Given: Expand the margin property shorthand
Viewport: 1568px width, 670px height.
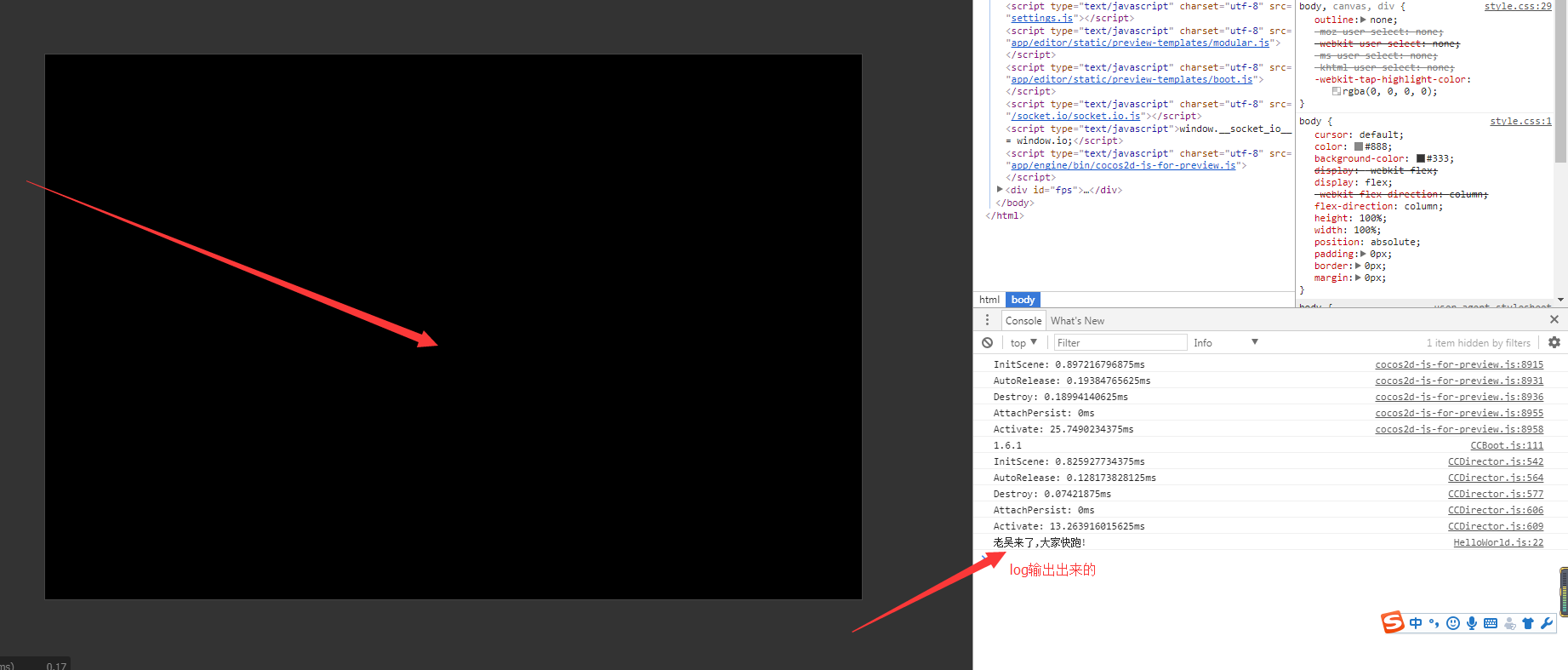Looking at the screenshot, I should pos(1358,278).
